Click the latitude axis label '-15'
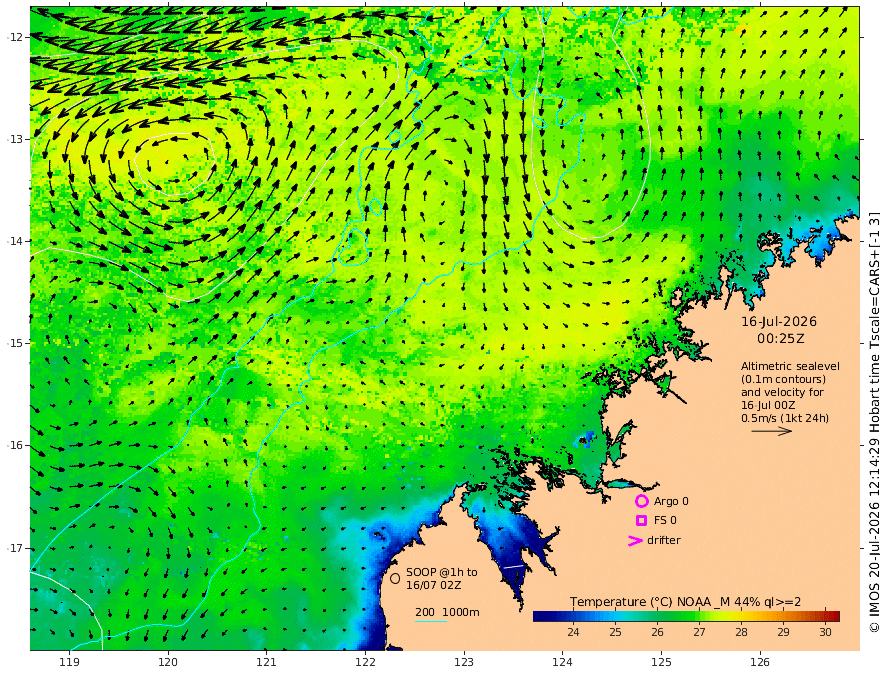The width and height of the screenshot is (880, 680). pyautogui.click(x=15, y=343)
